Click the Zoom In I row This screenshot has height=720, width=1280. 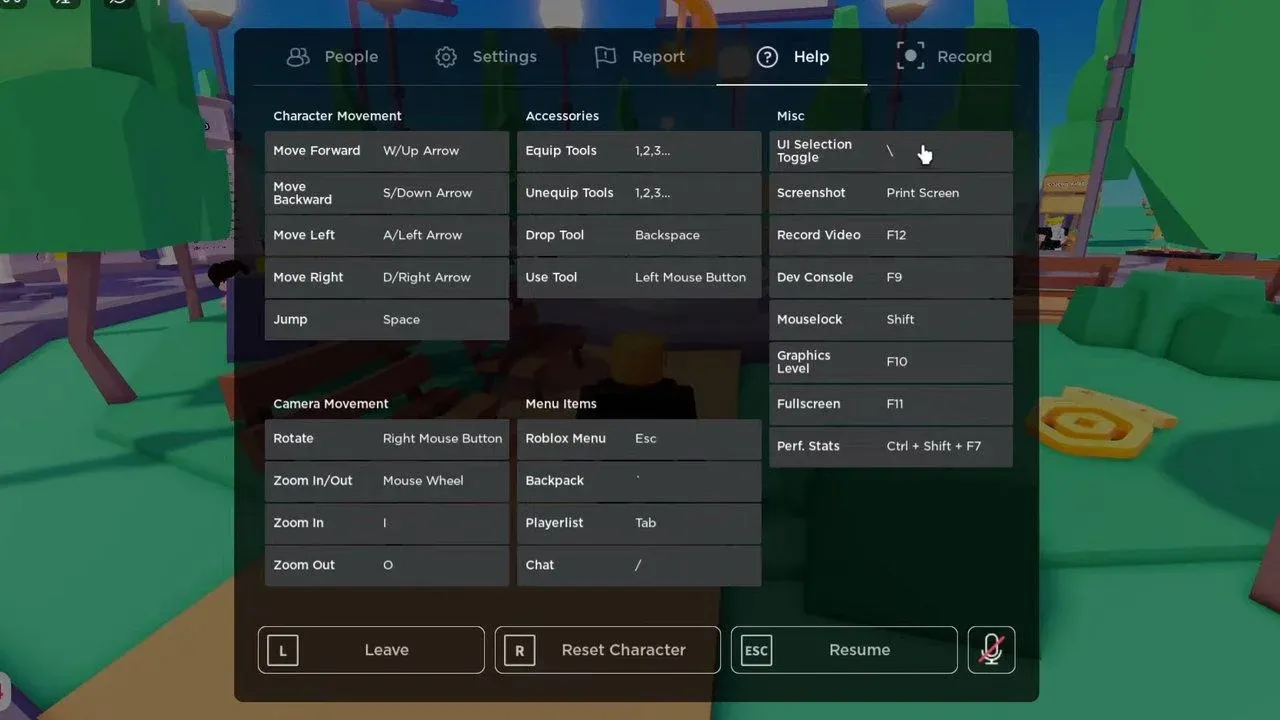[x=387, y=523]
